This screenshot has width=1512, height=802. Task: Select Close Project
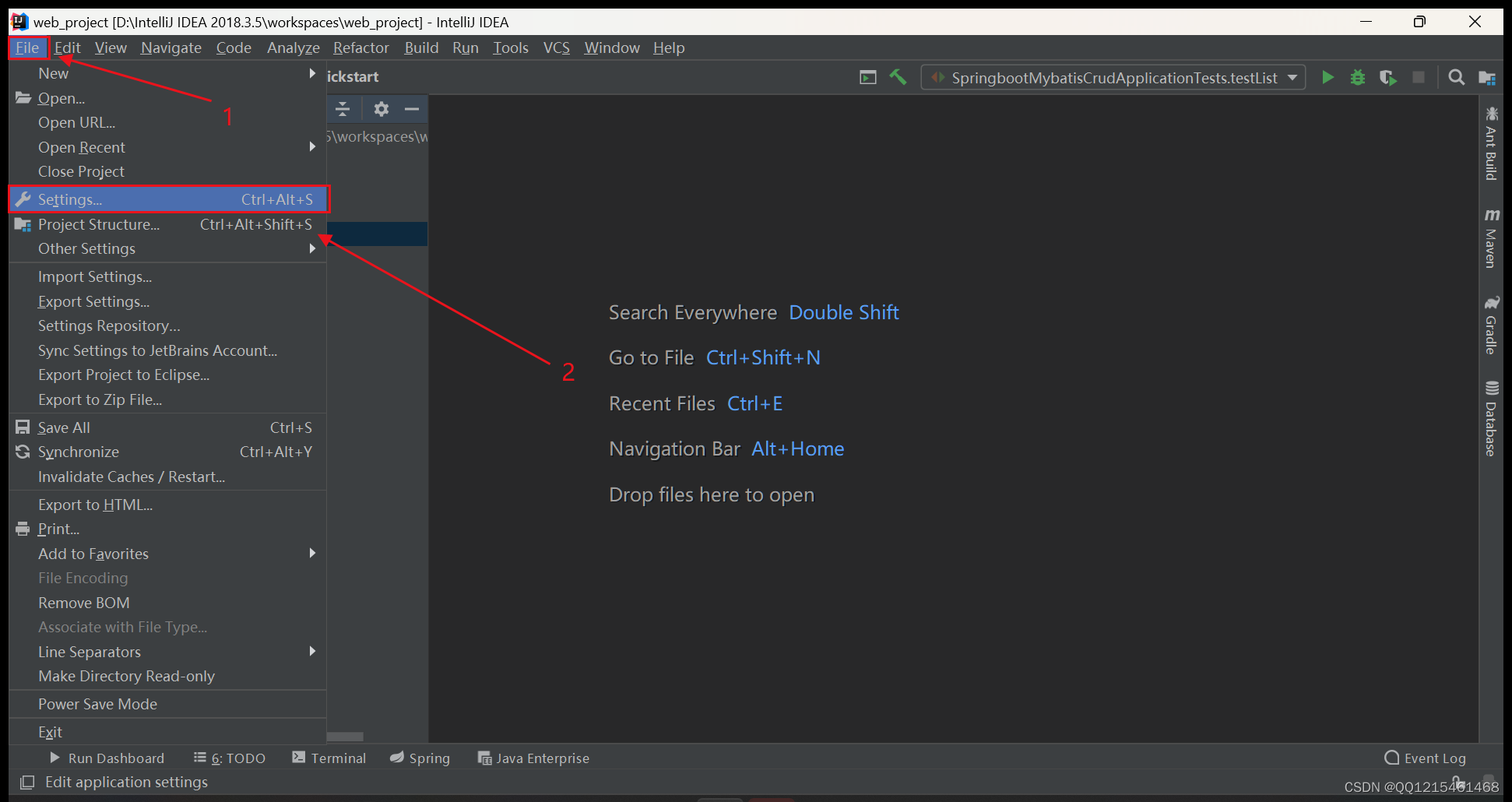(x=167, y=171)
